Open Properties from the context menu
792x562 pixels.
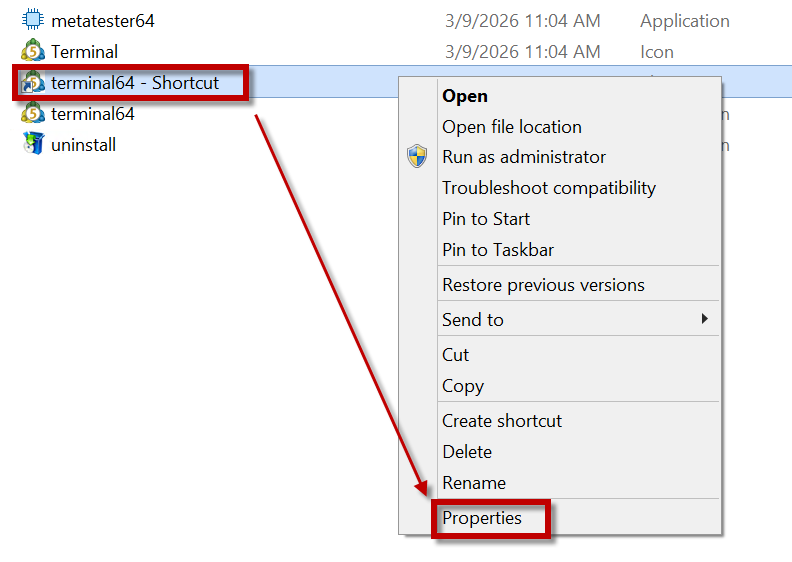pos(482,518)
